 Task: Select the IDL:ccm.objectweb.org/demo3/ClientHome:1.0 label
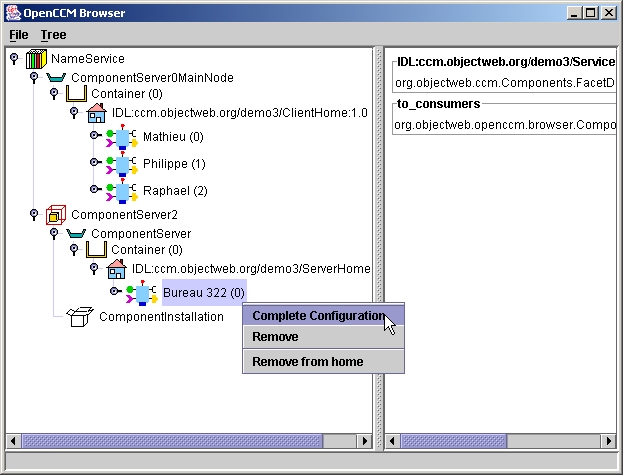(x=240, y=113)
